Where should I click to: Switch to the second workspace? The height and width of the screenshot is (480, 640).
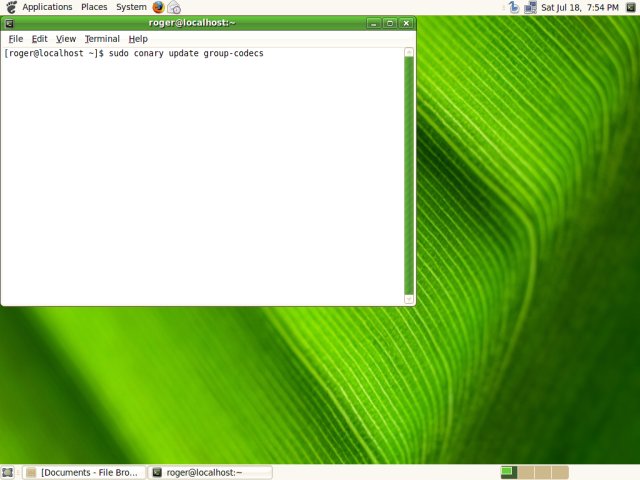click(x=526, y=473)
